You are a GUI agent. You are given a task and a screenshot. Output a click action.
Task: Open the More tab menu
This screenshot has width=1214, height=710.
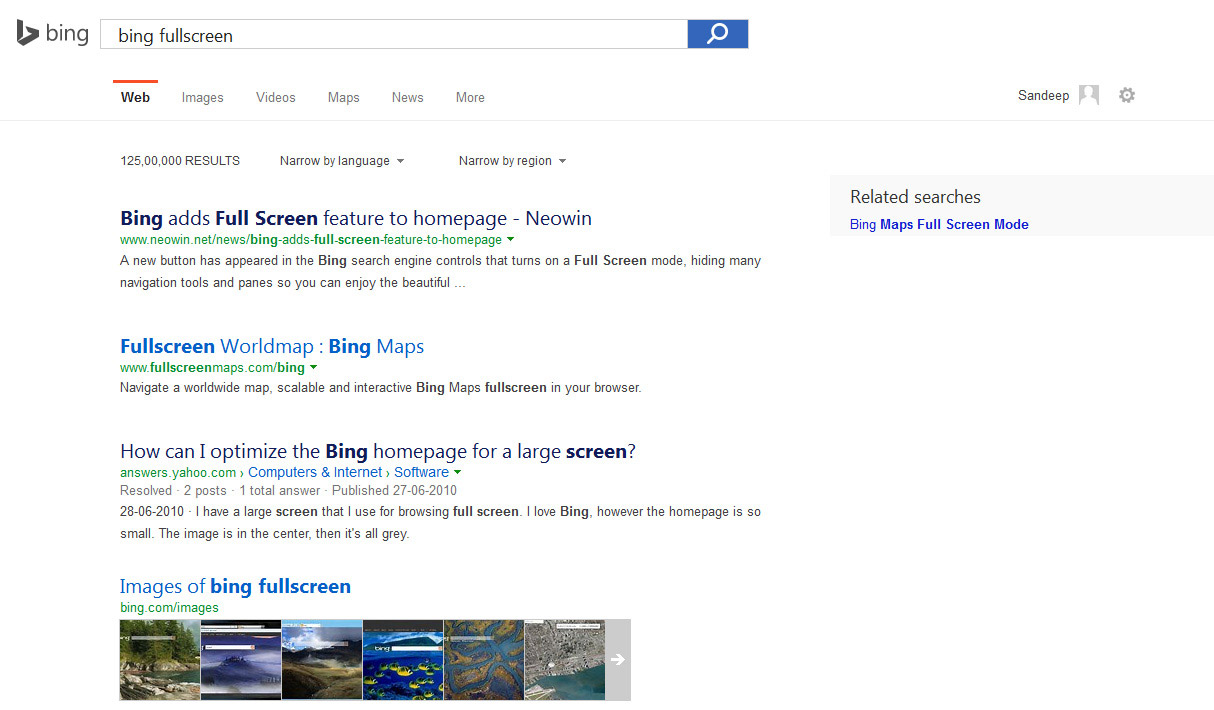[470, 98]
